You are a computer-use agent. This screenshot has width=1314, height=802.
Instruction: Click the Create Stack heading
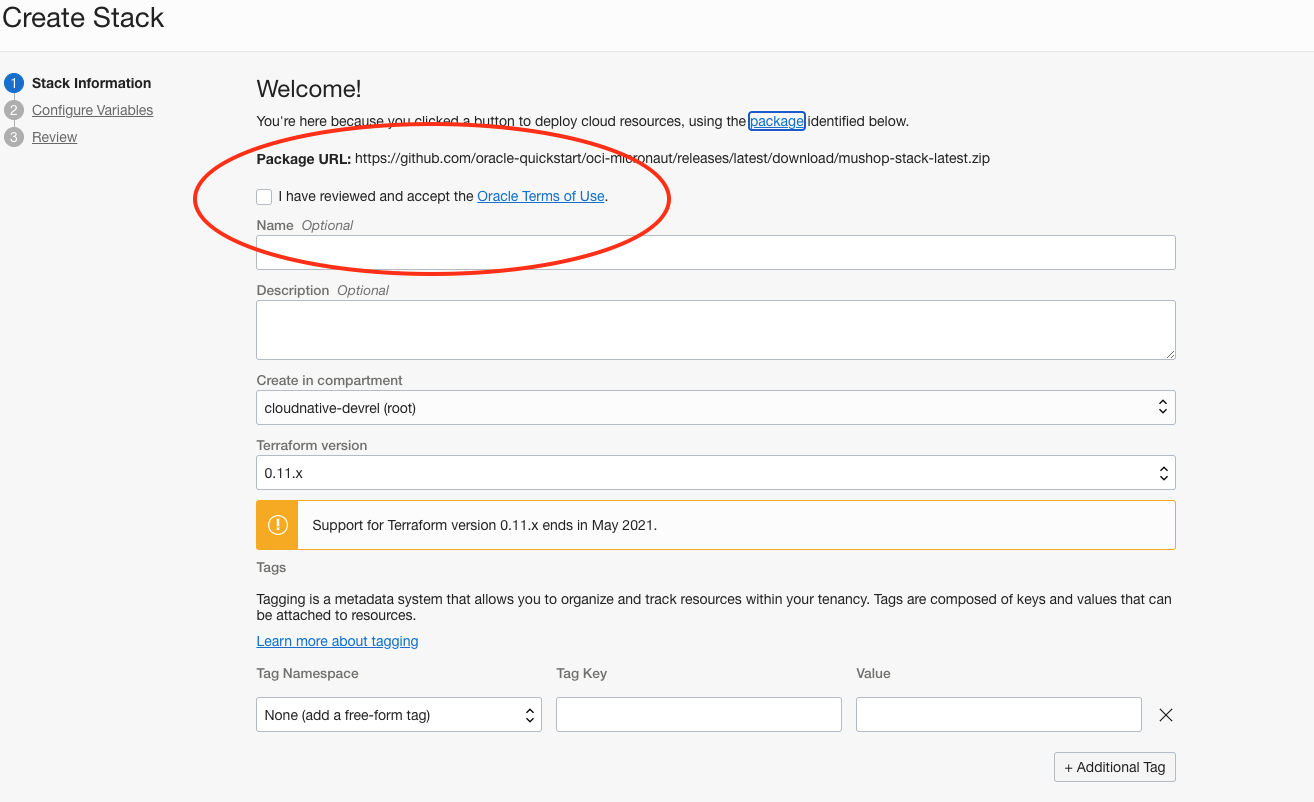(x=83, y=18)
